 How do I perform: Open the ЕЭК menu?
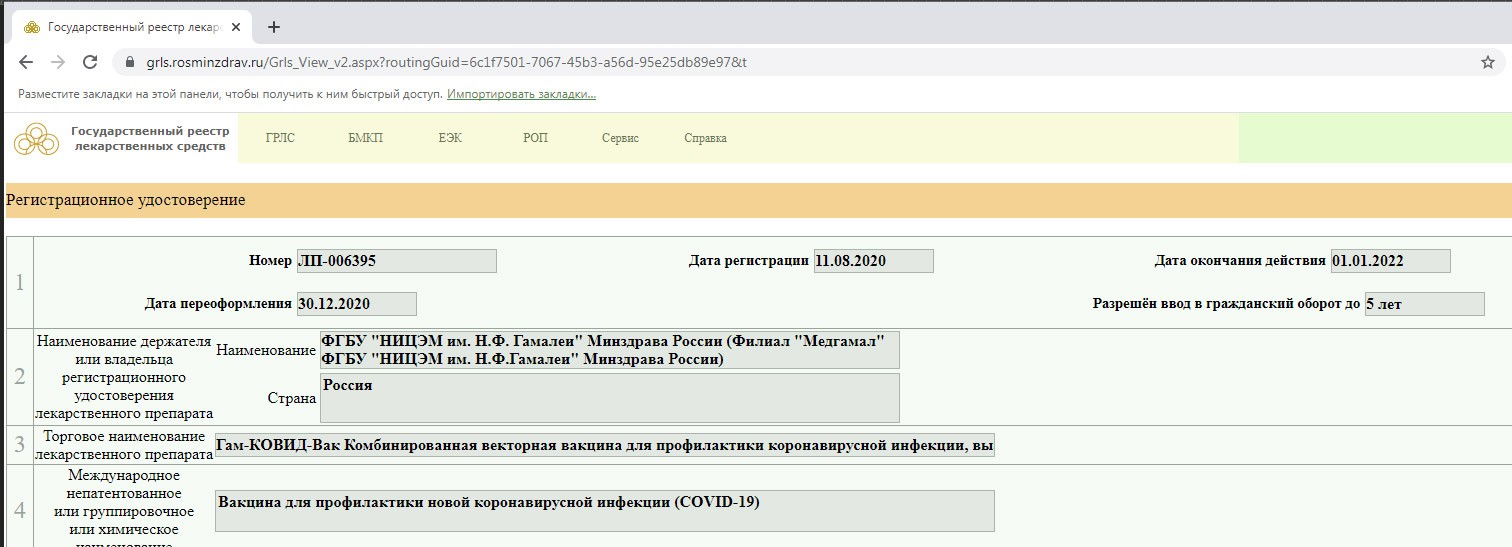(450, 138)
